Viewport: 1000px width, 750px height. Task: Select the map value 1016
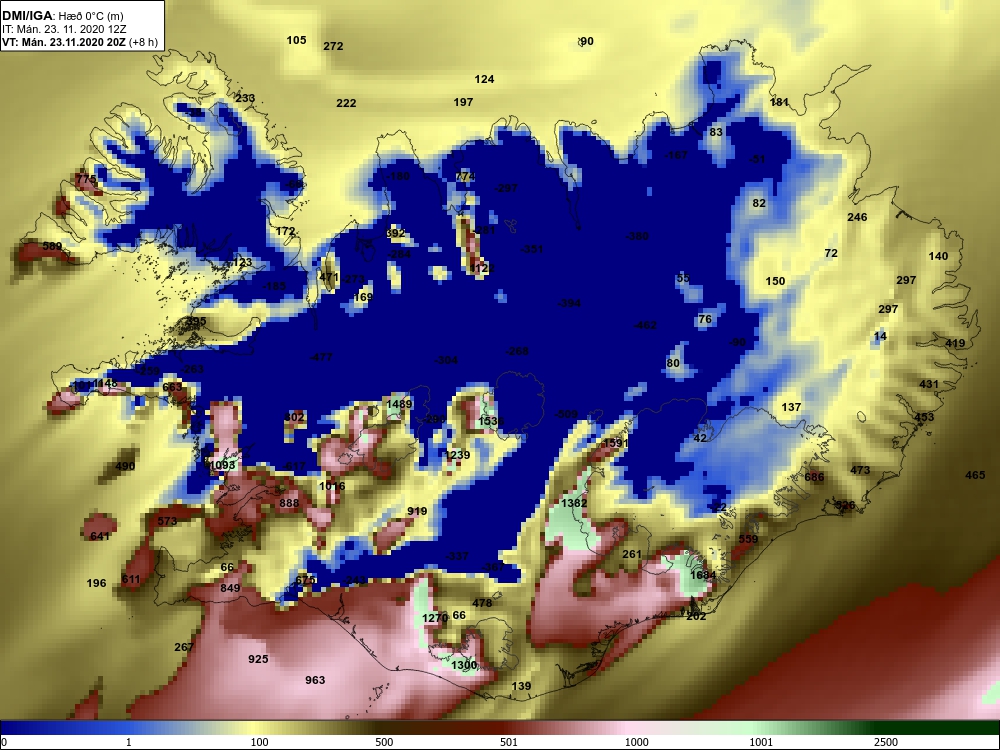click(332, 486)
